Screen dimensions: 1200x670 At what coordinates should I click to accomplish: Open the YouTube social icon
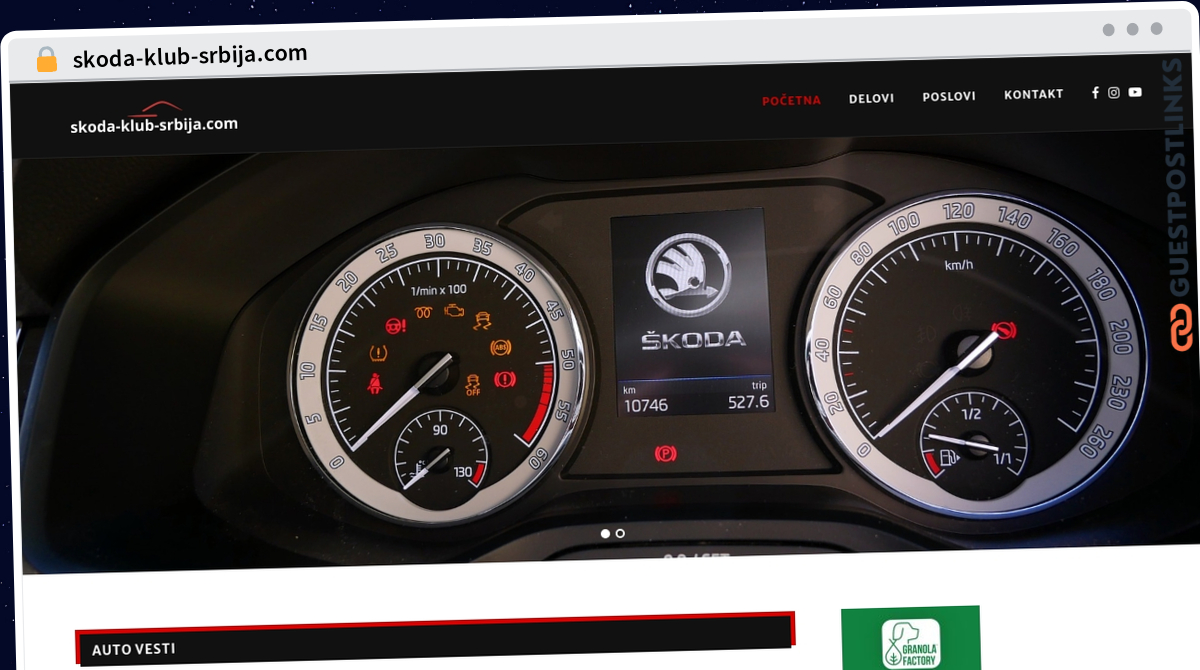[x=1135, y=92]
